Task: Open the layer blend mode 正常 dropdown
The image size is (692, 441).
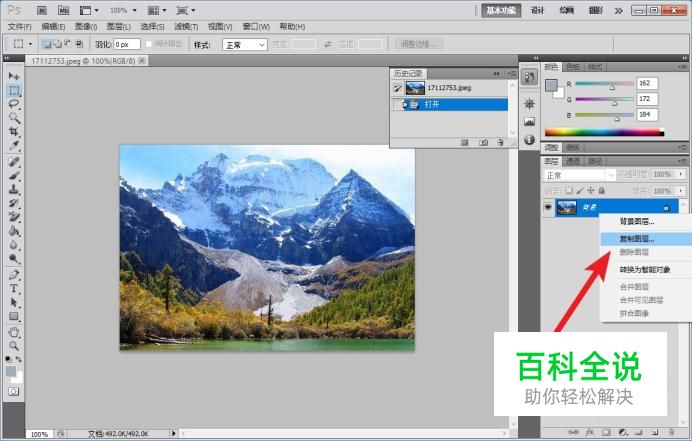Action: tap(579, 175)
